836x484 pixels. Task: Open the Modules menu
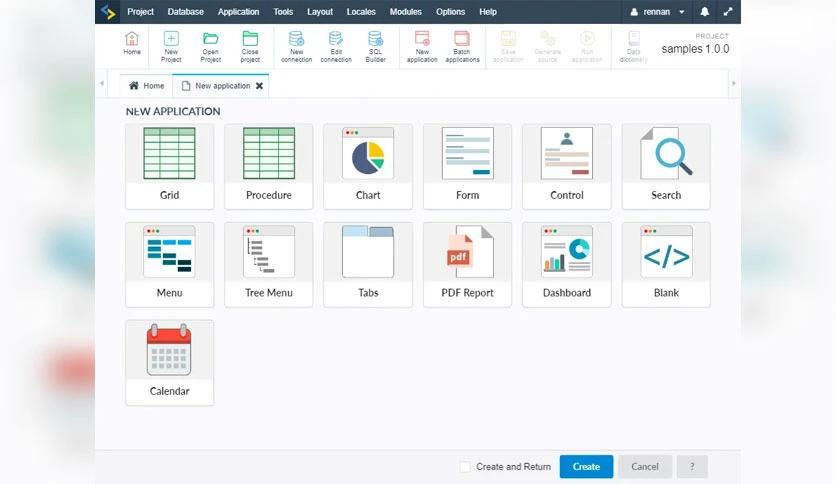pyautogui.click(x=405, y=12)
